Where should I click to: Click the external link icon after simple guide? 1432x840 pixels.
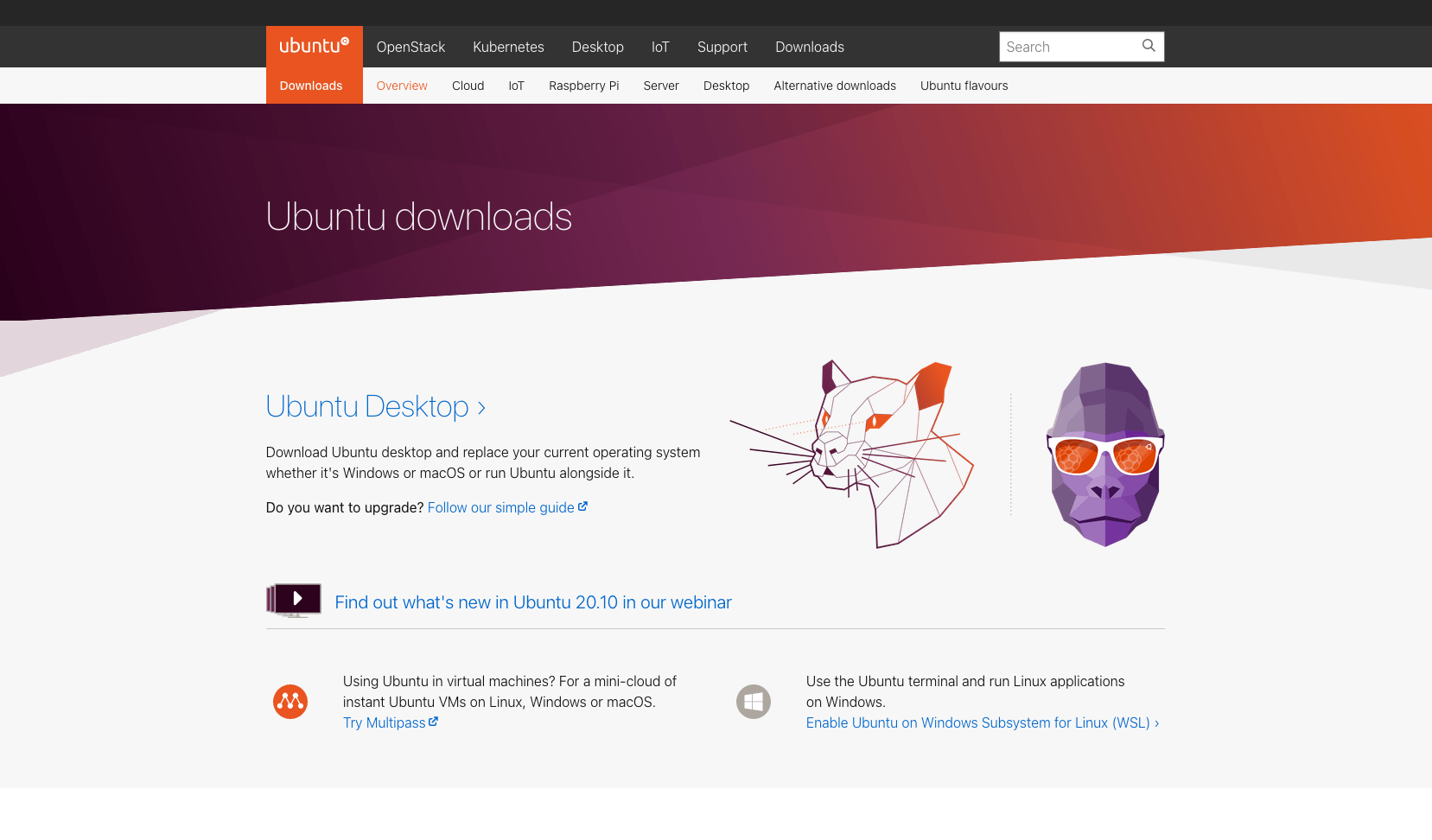pos(582,506)
